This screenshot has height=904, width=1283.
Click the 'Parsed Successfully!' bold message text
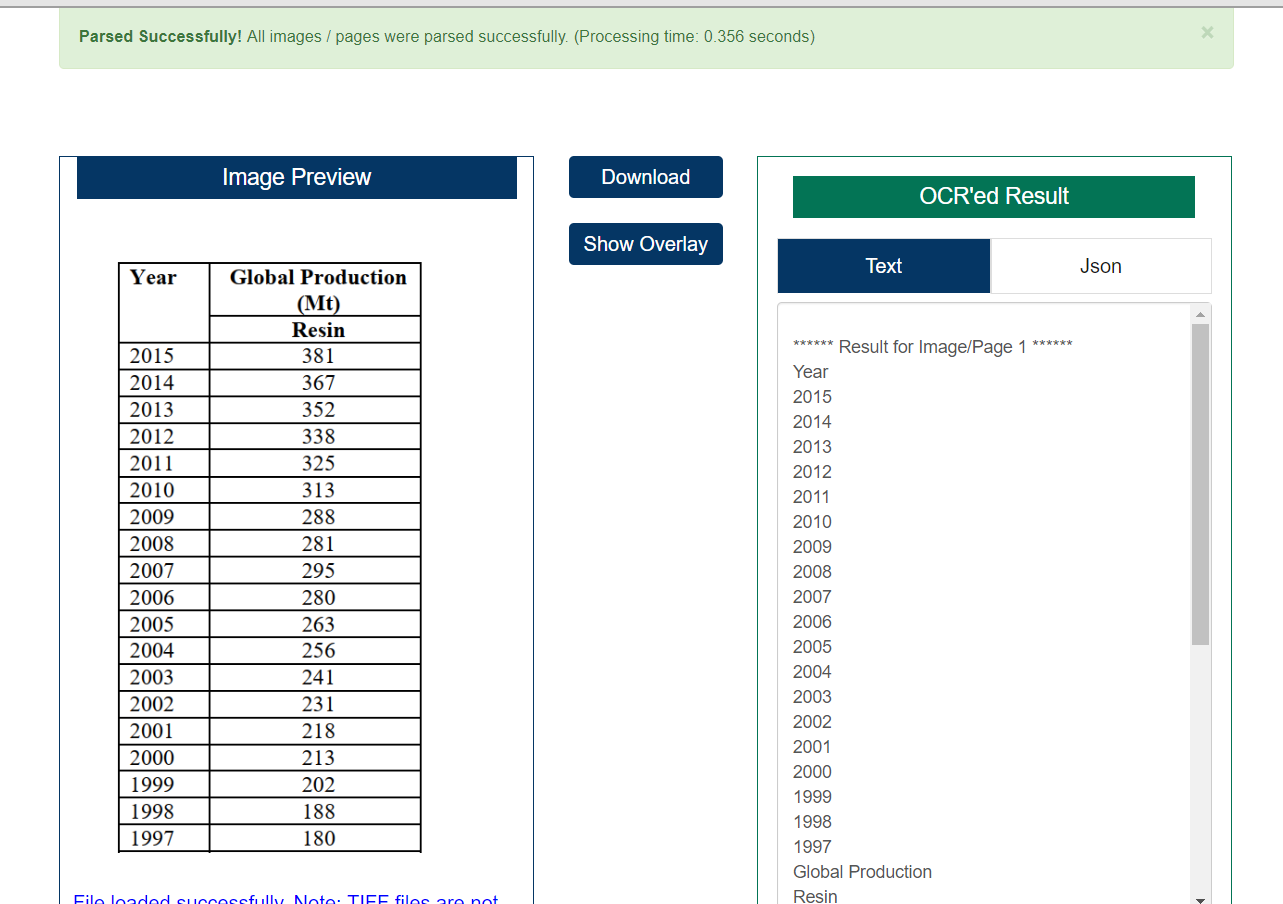(160, 37)
